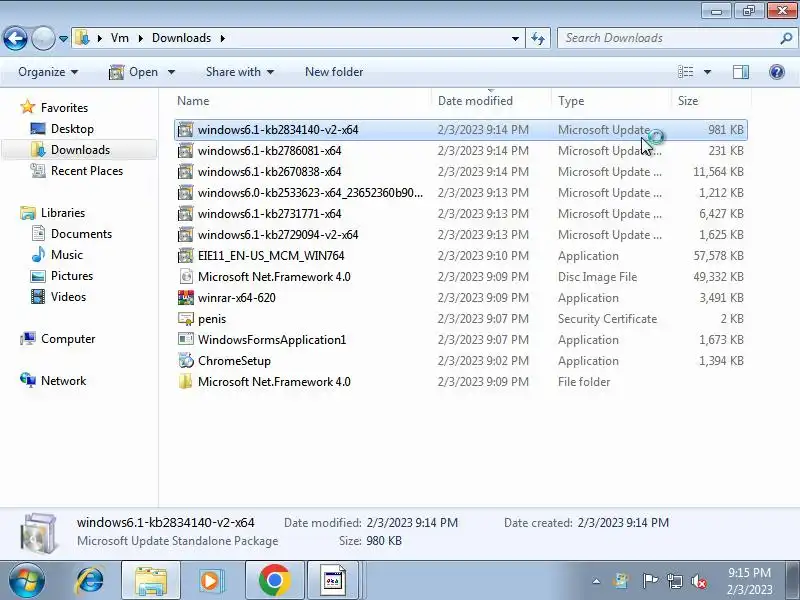Image resolution: width=800 pixels, height=600 pixels.
Task: Open the Help question mark icon
Action: point(777,72)
